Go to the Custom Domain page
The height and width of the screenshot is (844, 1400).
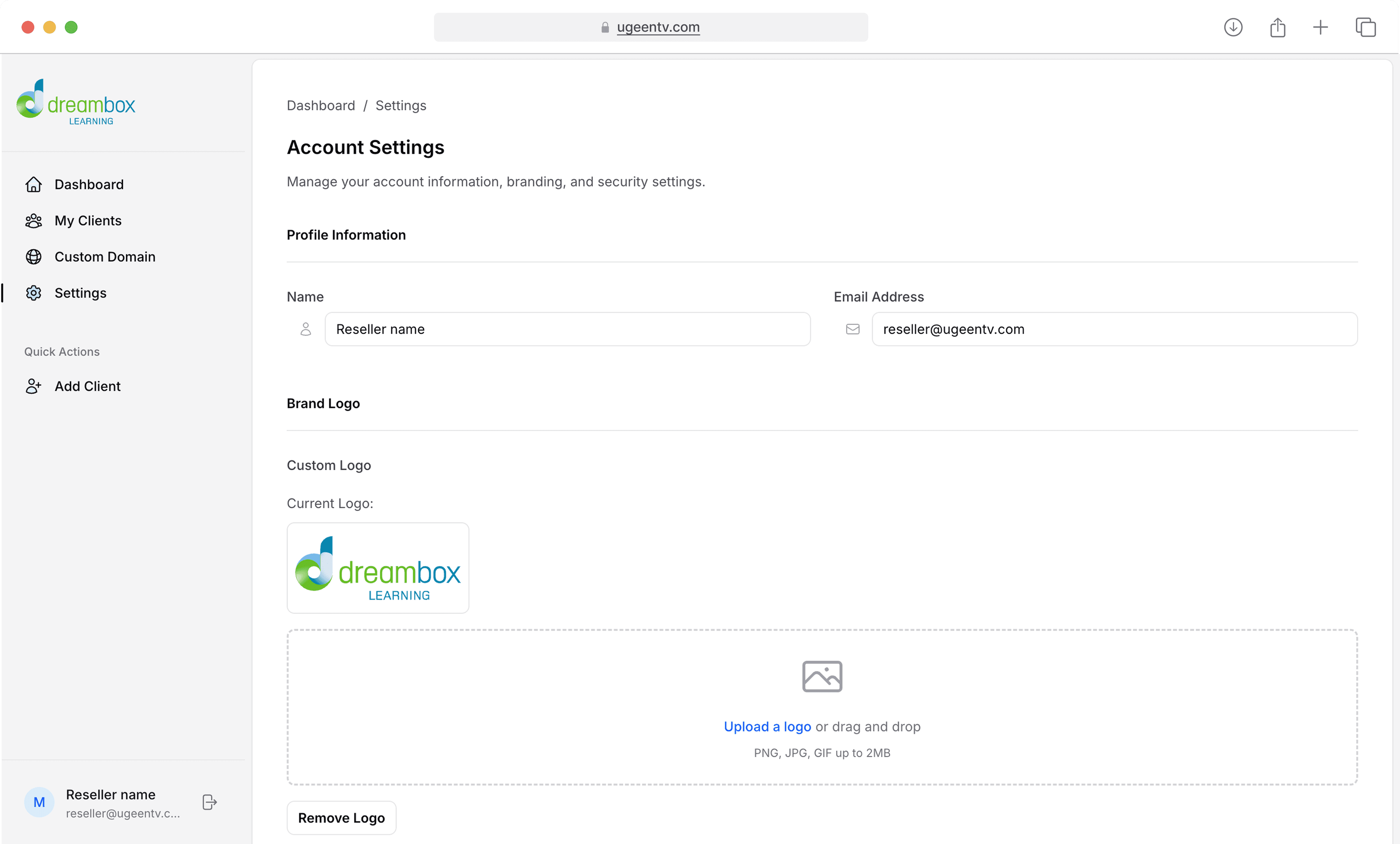(x=105, y=257)
